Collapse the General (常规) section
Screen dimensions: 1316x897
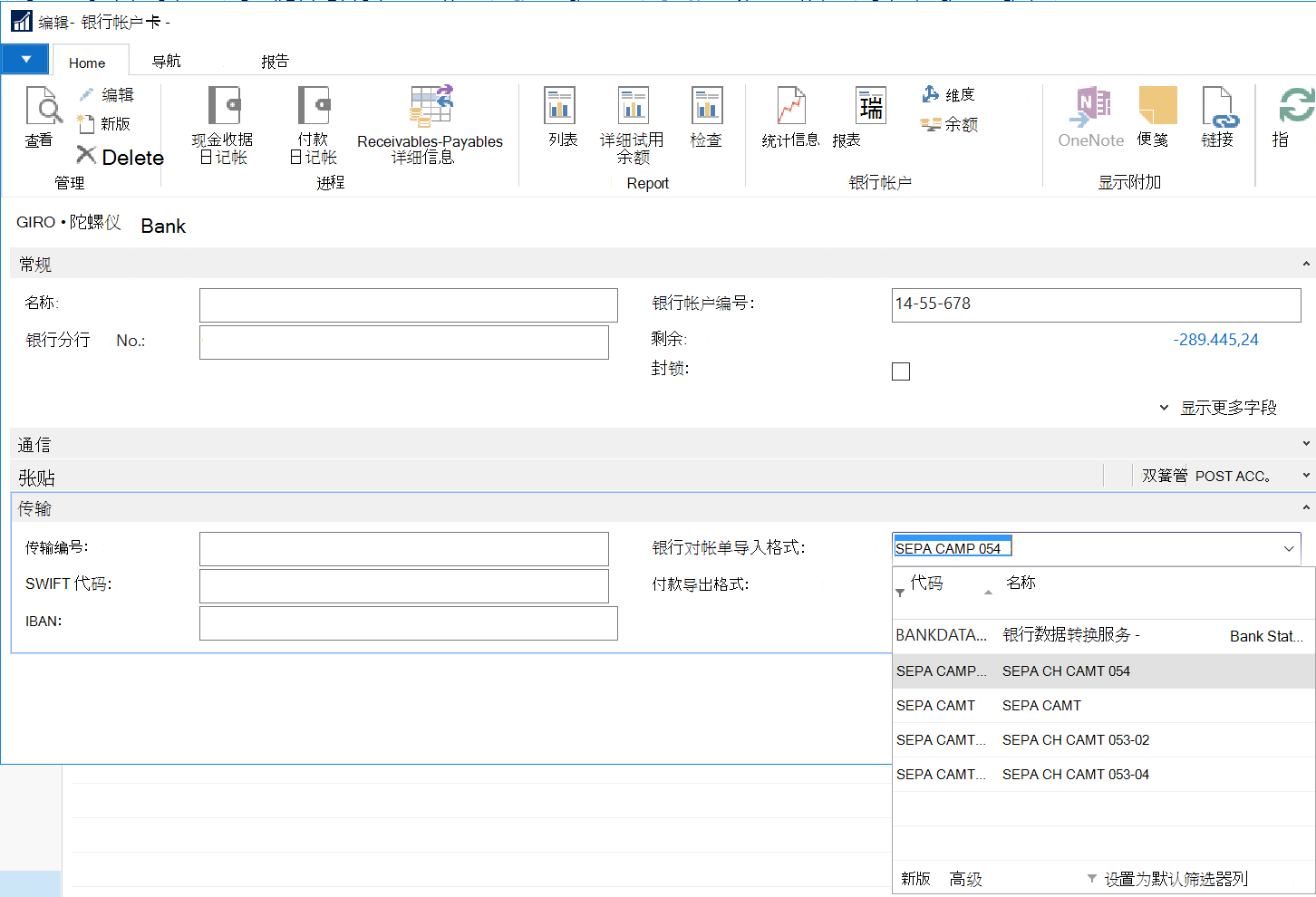tap(1306, 264)
